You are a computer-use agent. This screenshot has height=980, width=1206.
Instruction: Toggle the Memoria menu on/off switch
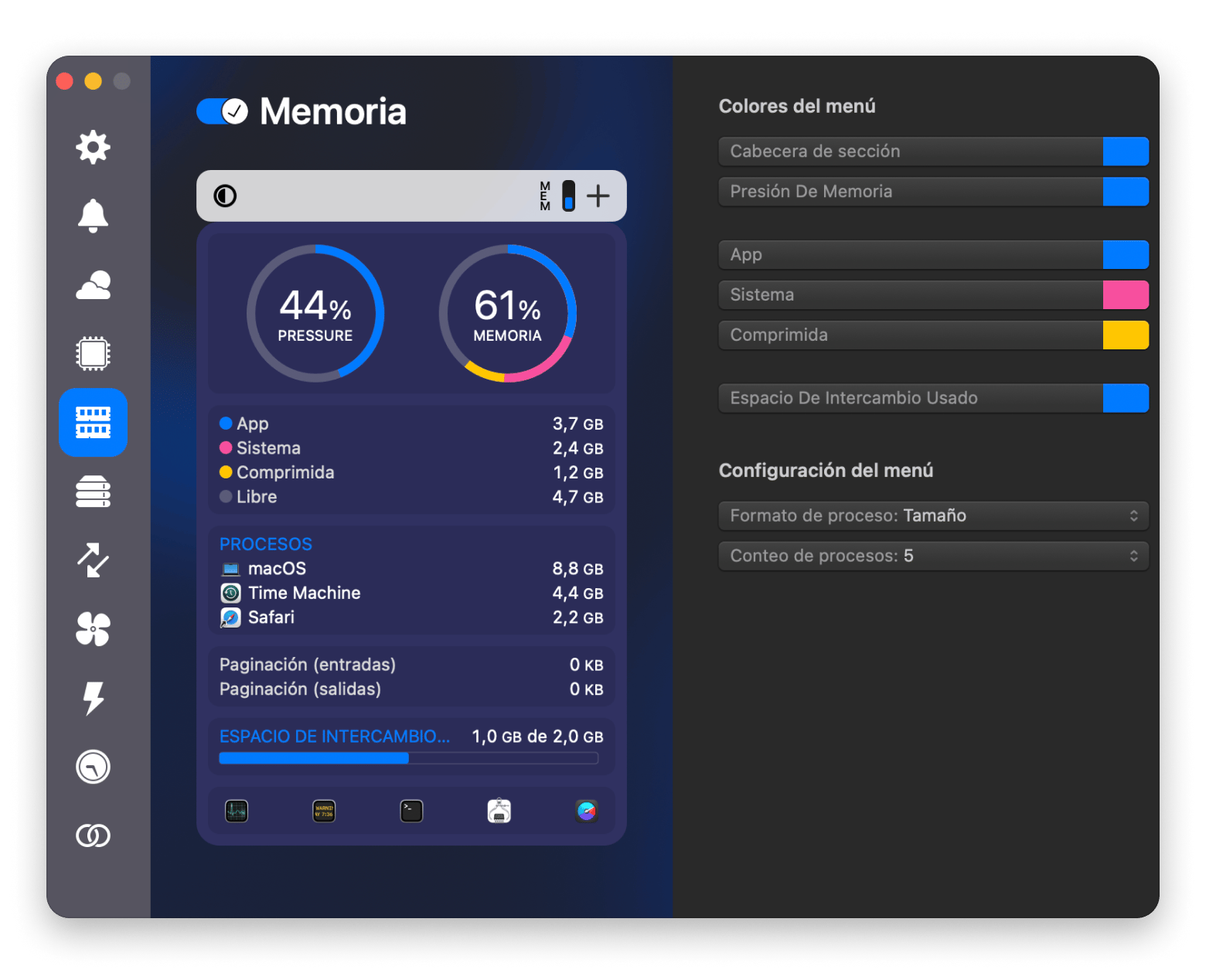coord(222,111)
